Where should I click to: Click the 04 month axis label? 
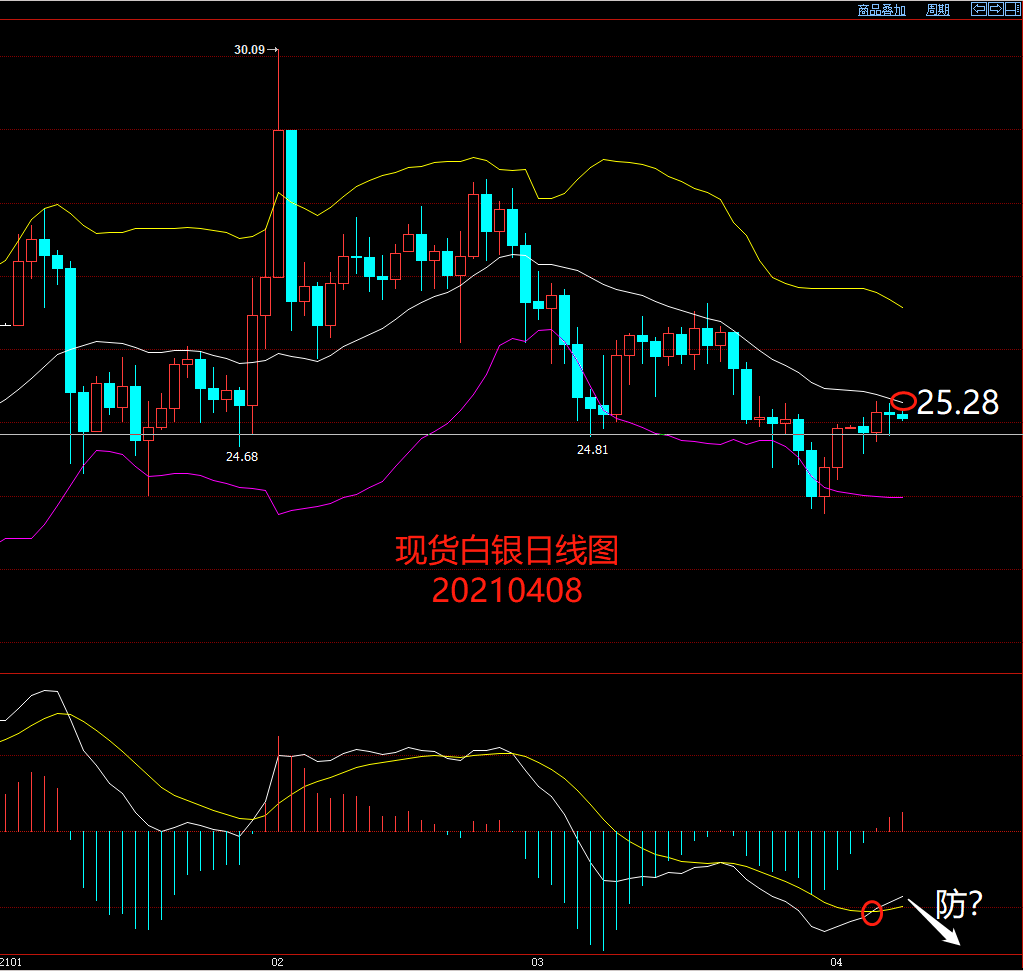click(x=836, y=962)
